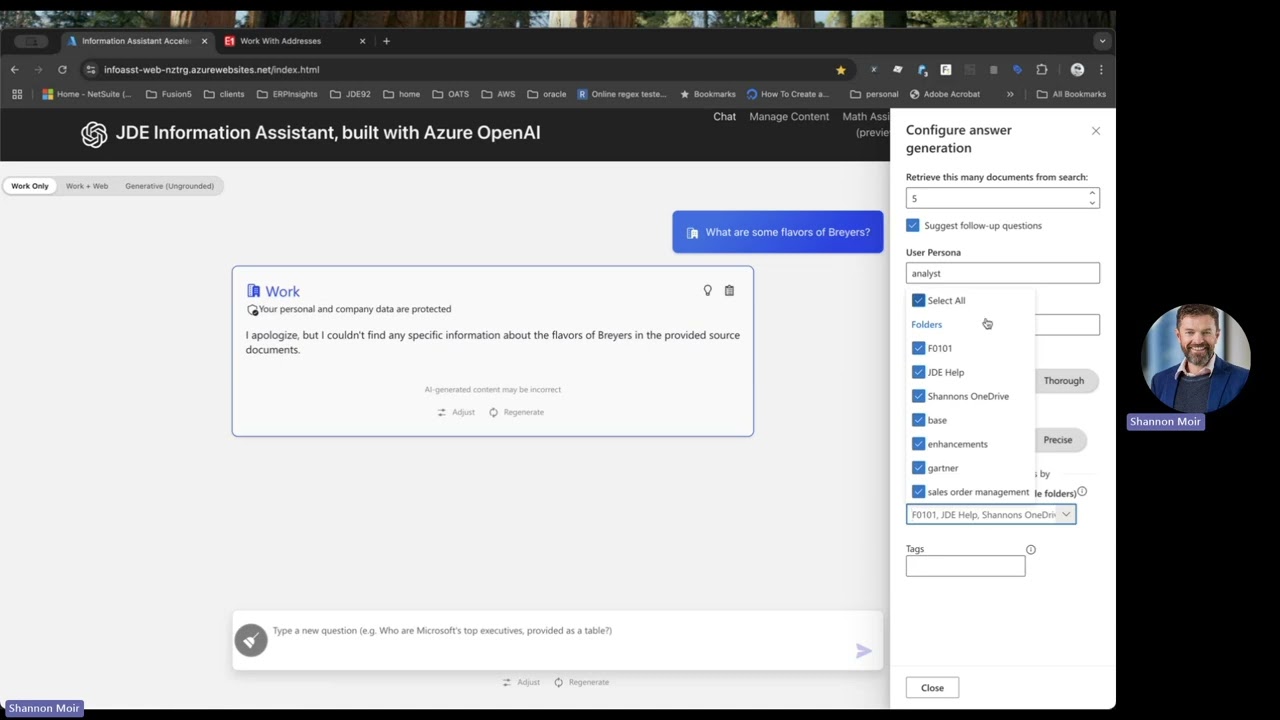The width and height of the screenshot is (1280, 720).
Task: Select Generative (Ungrounded) mode tab
Action: click(169, 186)
